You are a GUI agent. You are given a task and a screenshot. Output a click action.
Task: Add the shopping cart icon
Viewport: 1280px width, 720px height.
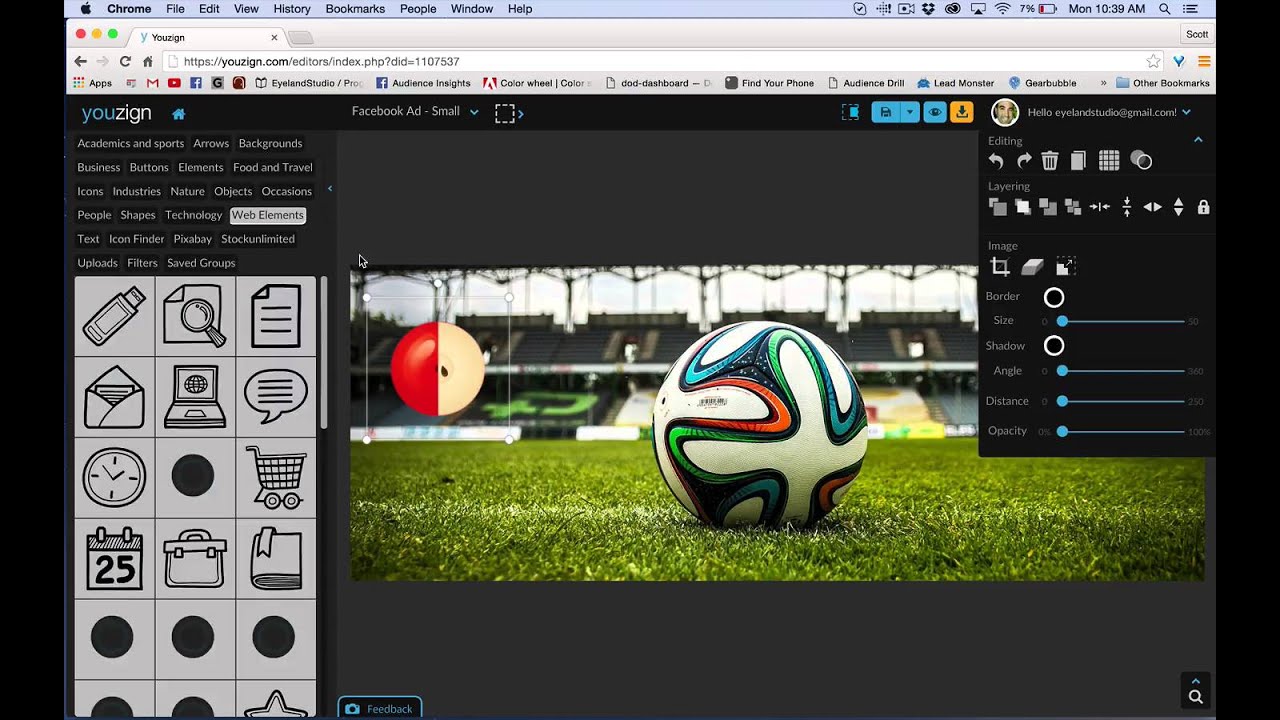coord(276,477)
